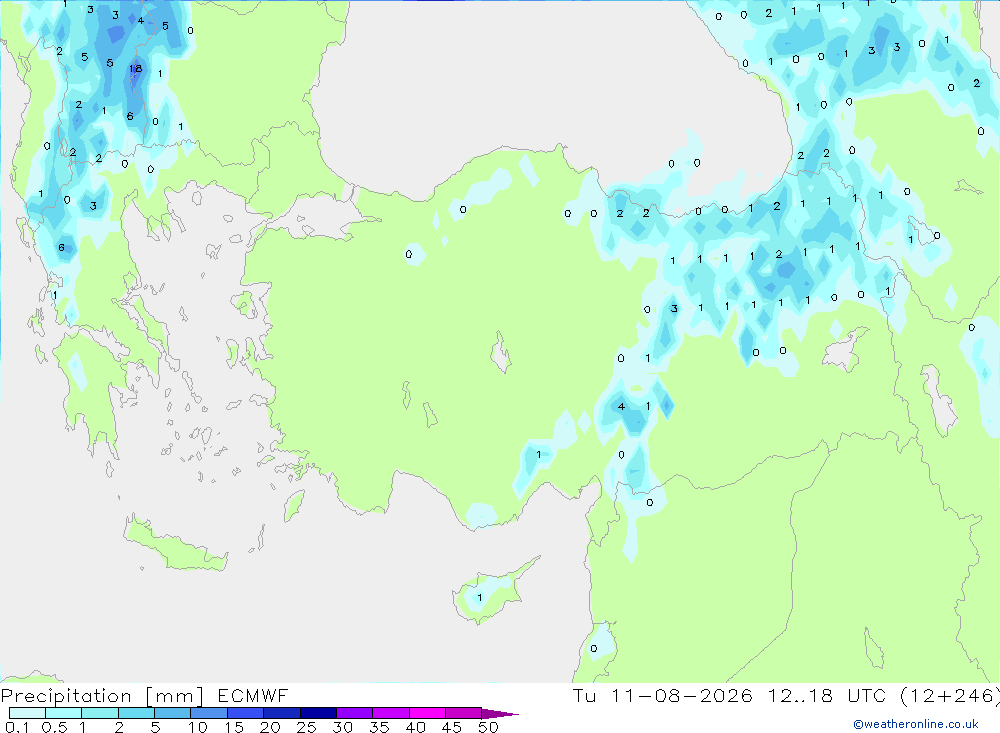Select the 'ECMWF' model label

coord(253,695)
